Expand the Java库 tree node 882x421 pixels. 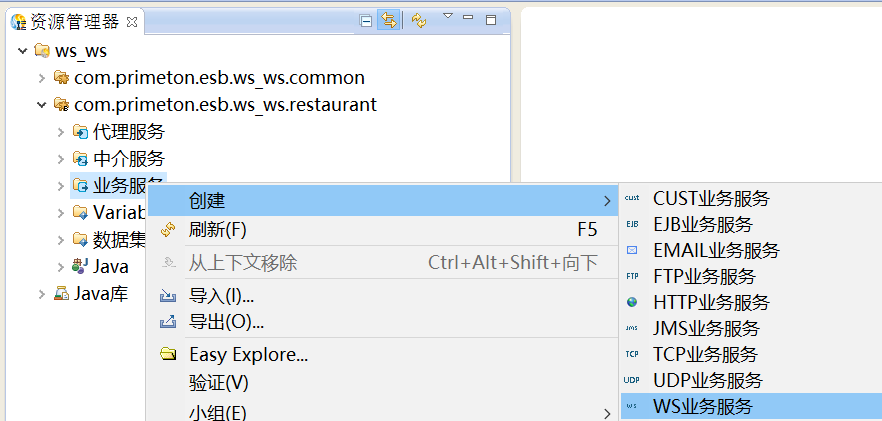41,294
